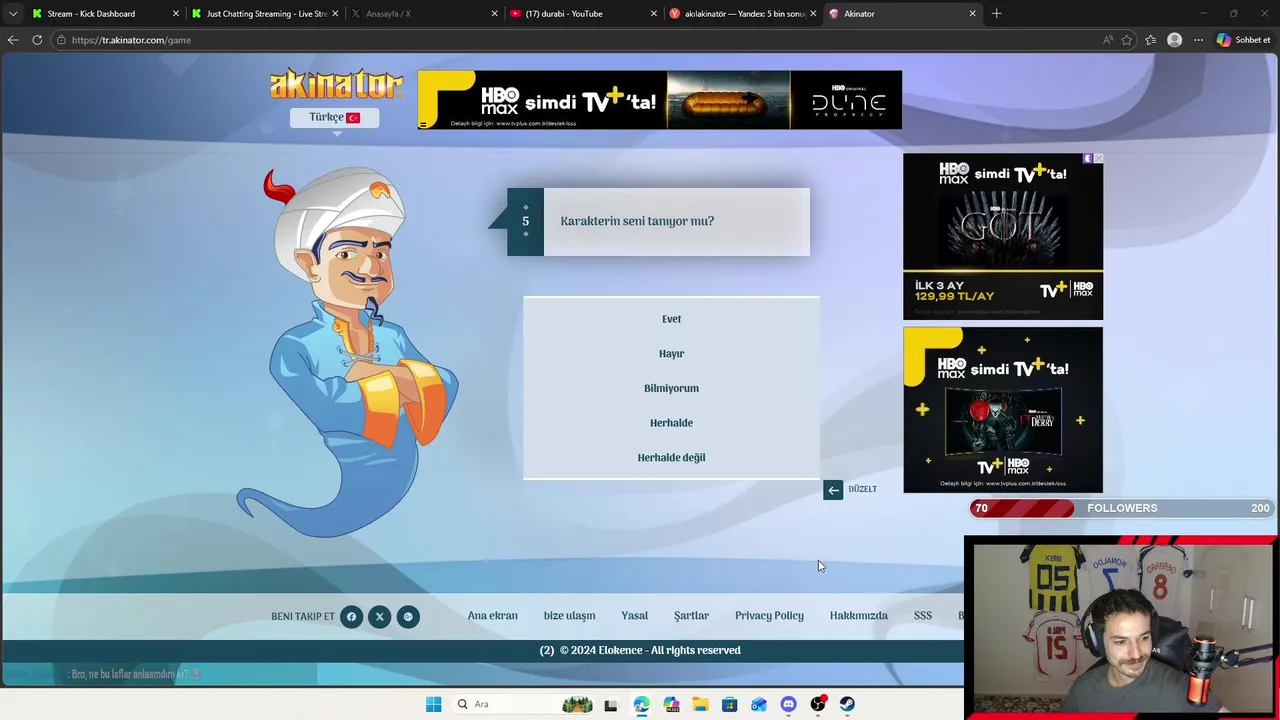
Task: Pick the Herhalde answer
Action: pos(671,423)
